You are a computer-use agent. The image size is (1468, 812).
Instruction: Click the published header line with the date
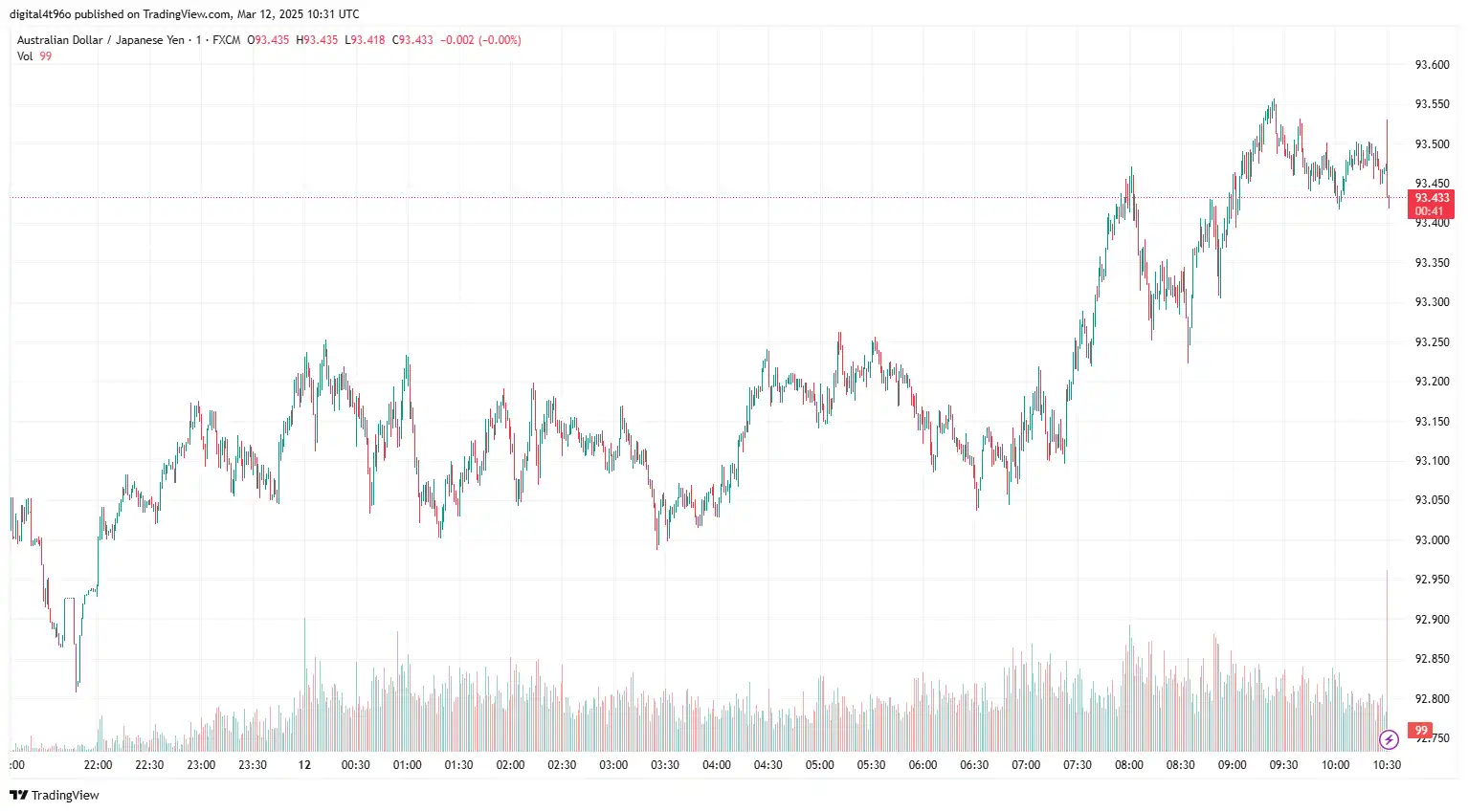(x=185, y=14)
